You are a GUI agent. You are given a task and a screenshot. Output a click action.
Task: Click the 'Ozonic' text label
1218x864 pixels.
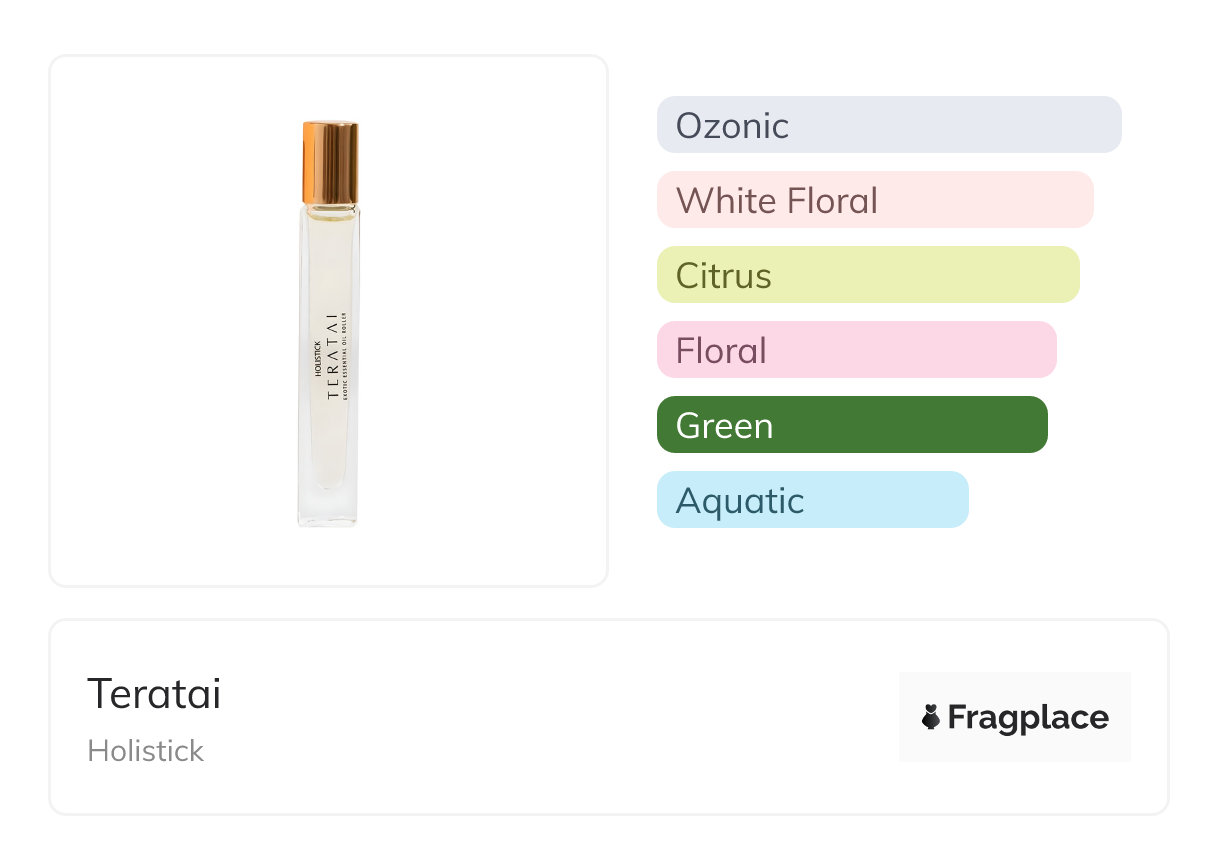732,125
